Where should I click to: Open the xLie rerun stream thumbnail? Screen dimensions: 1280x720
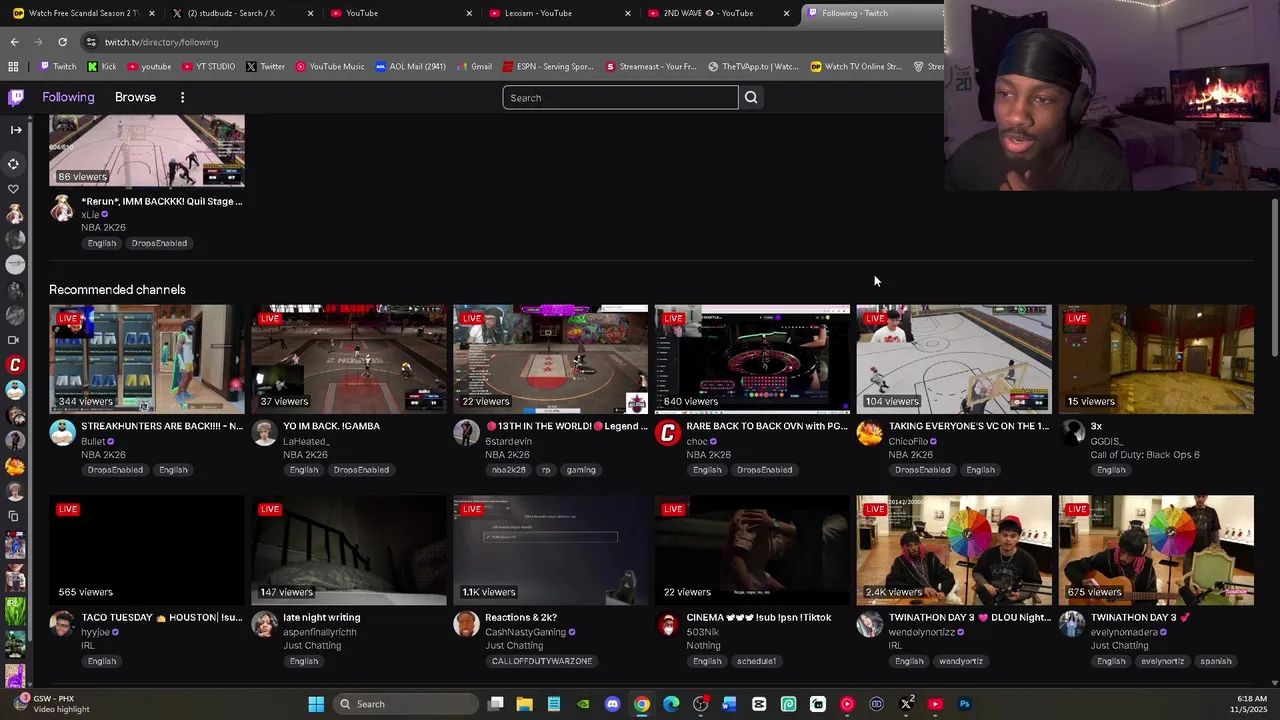tap(147, 150)
